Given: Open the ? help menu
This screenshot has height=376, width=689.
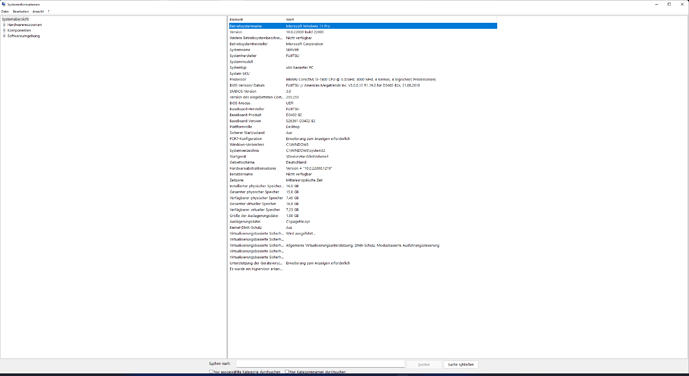Looking at the screenshot, I should [48, 11].
